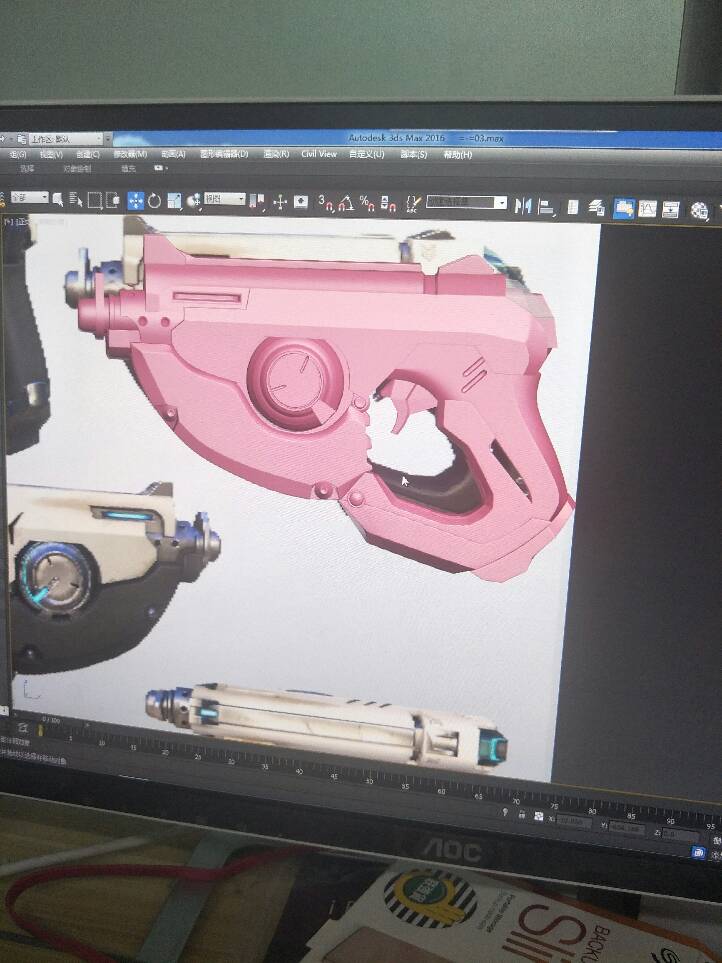Click the Align tool icon

tap(546, 207)
